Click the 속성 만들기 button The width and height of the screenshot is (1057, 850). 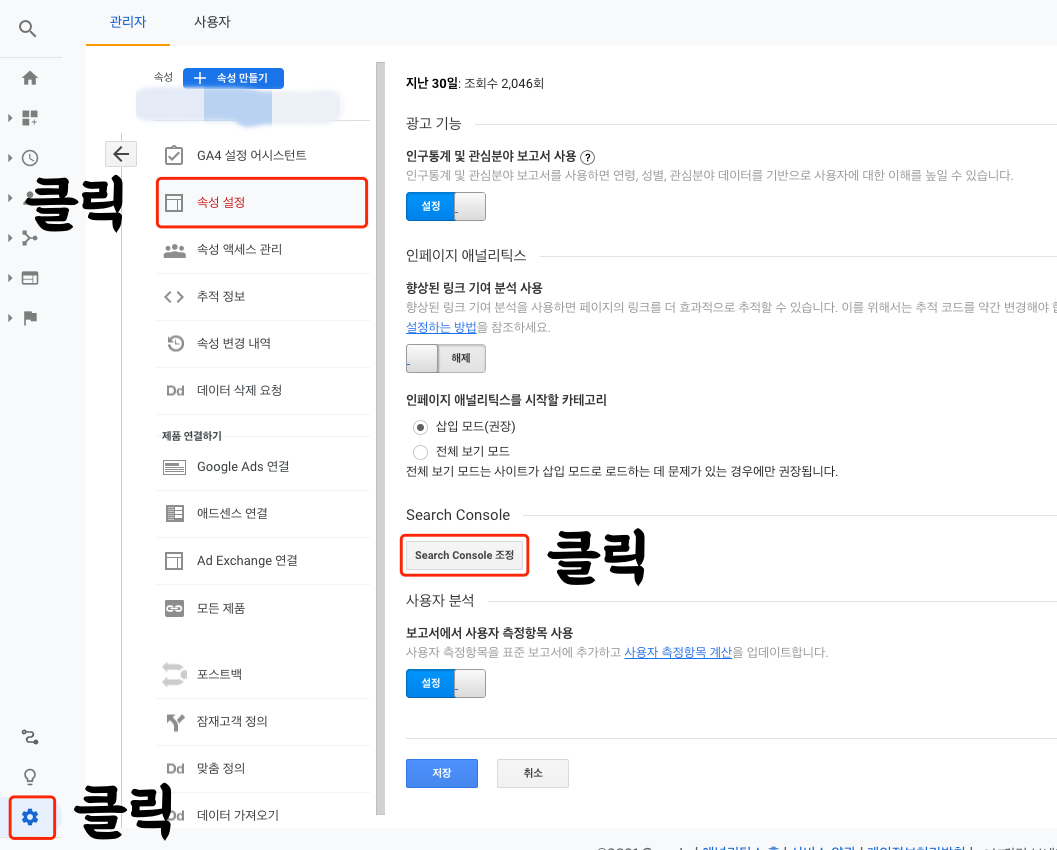coord(233,78)
